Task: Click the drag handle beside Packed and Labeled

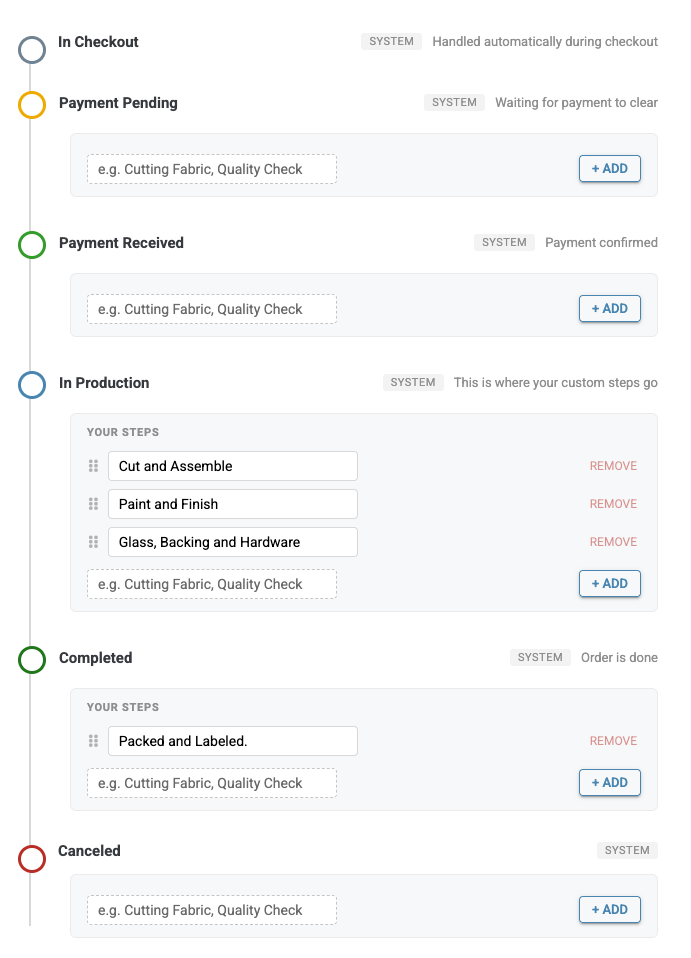Action: 93,740
